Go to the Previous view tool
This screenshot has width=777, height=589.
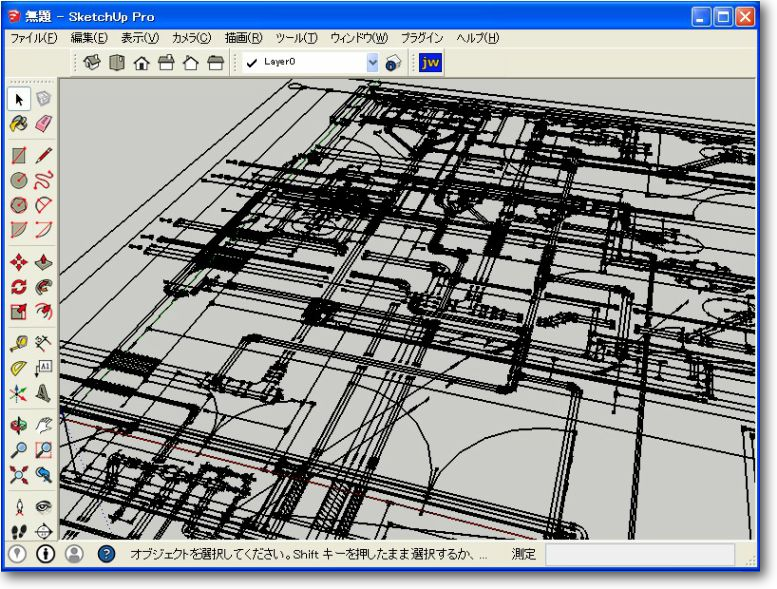(44, 475)
